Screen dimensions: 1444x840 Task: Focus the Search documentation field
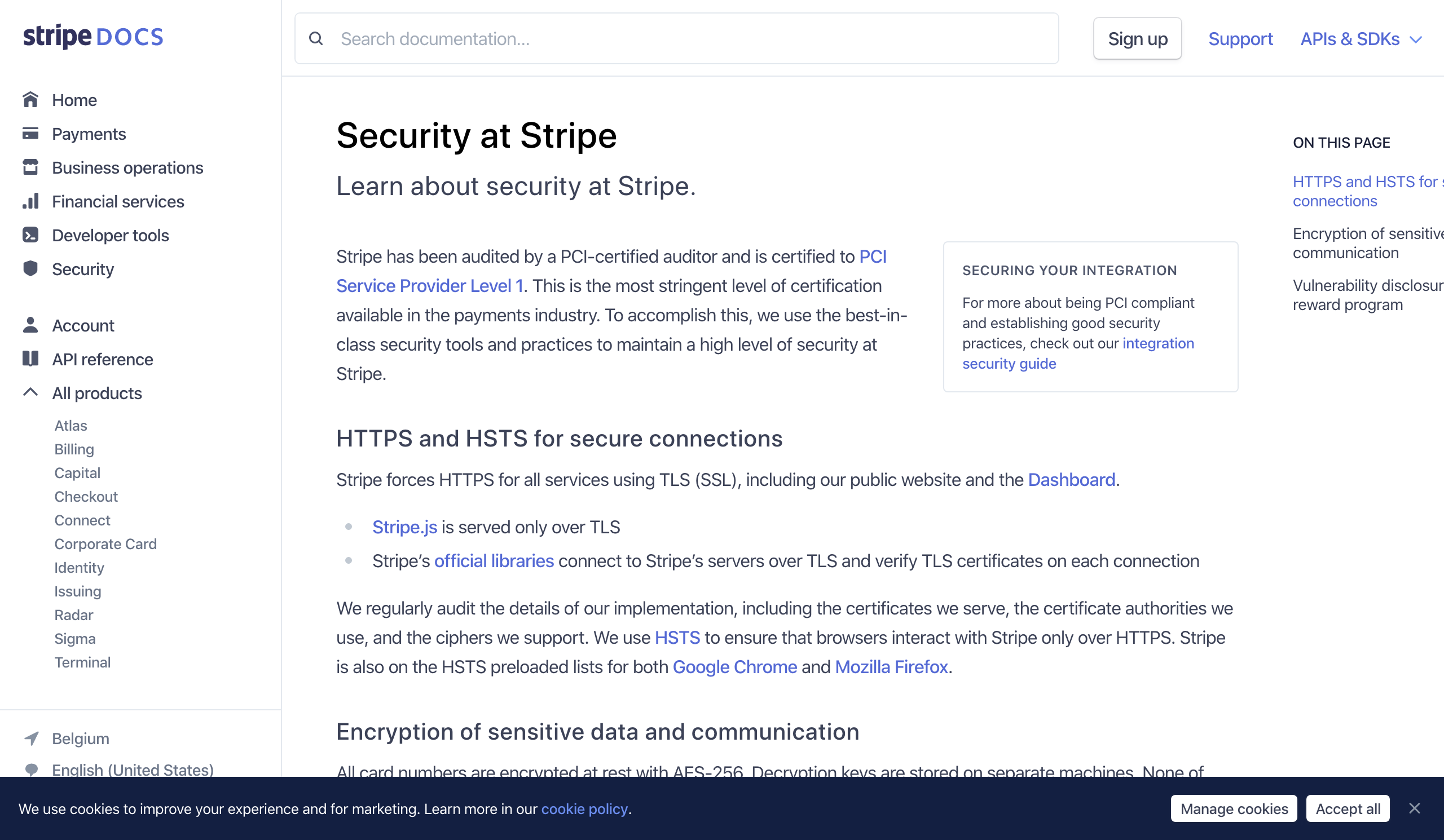(x=676, y=38)
